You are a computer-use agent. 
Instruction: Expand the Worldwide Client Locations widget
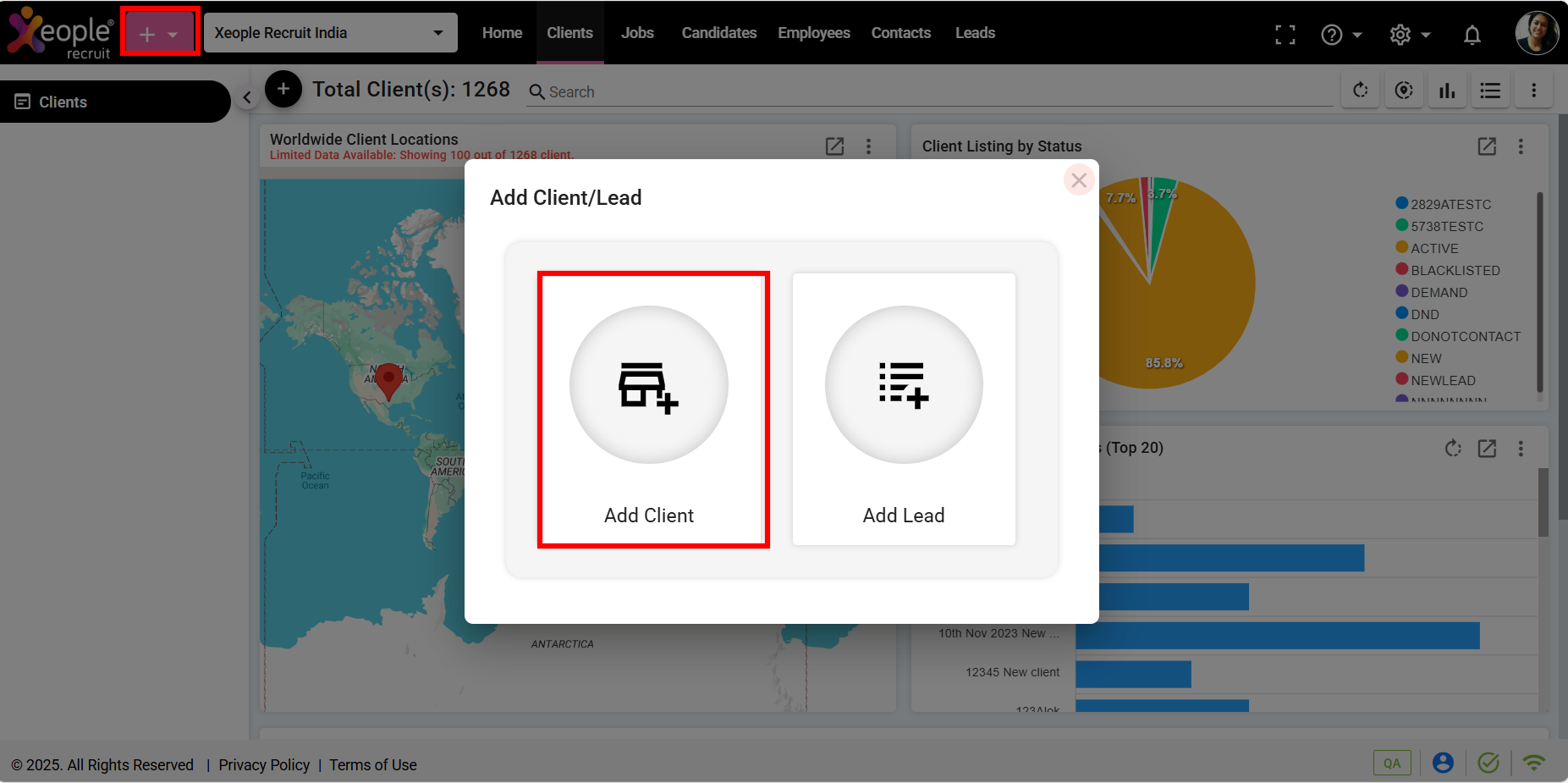[x=834, y=146]
